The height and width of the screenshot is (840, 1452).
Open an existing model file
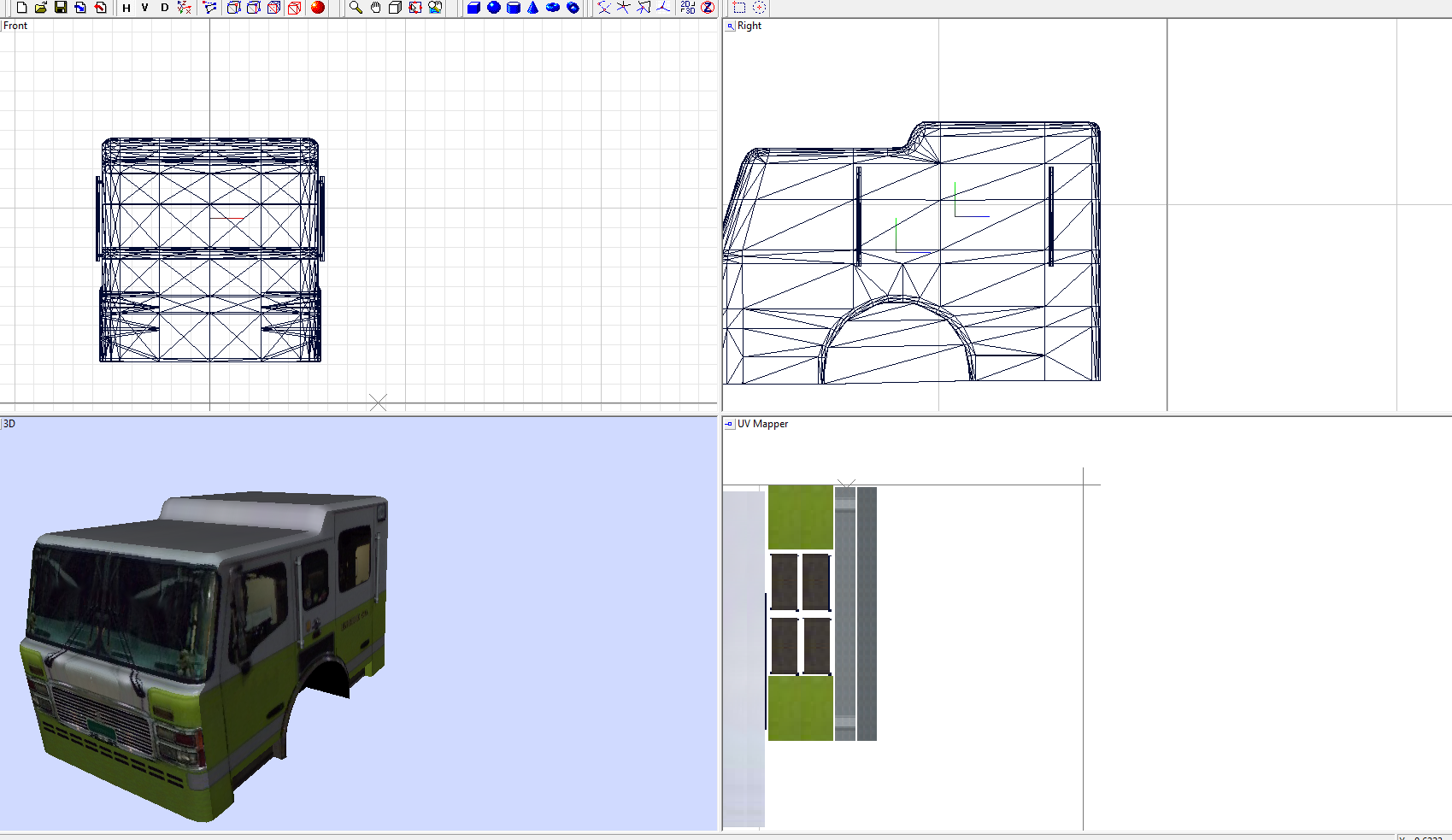pyautogui.click(x=41, y=8)
